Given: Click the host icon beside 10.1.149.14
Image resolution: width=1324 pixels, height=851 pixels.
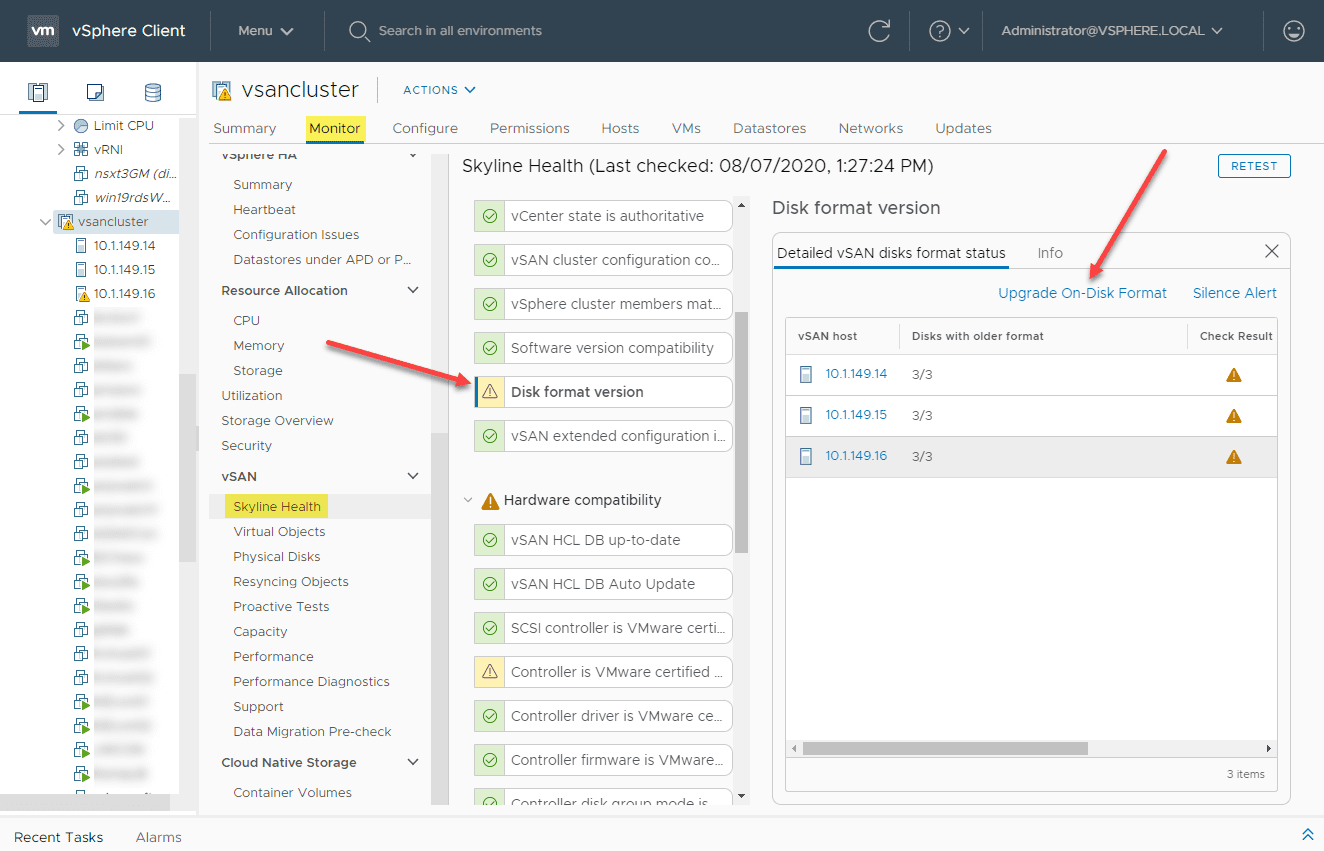Looking at the screenshot, I should tap(806, 373).
